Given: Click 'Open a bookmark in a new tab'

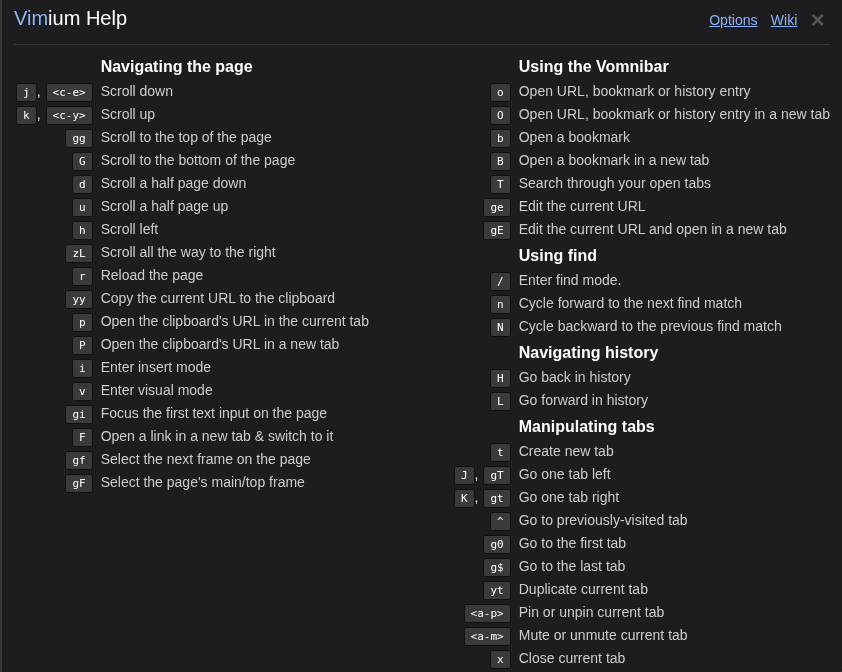Looking at the screenshot, I should (614, 161).
